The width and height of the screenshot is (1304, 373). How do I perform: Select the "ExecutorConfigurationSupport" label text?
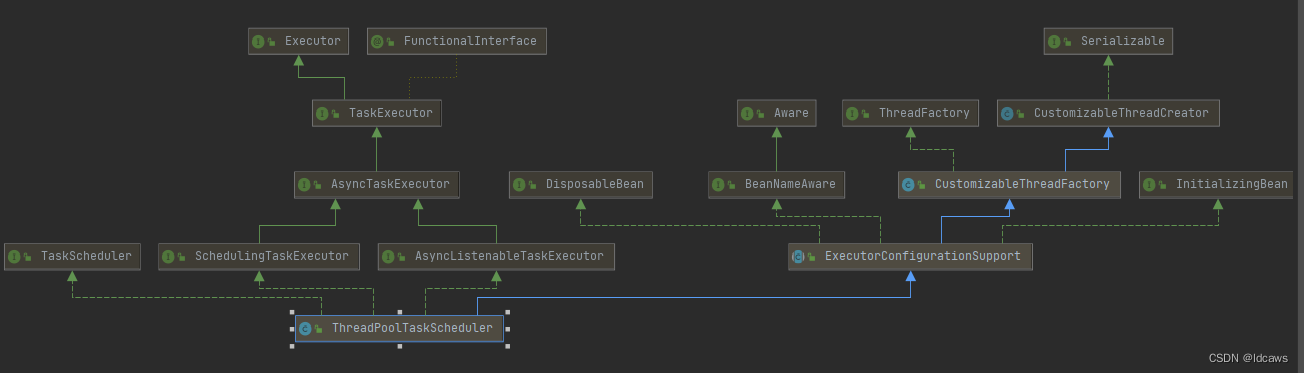pyautogui.click(x=923, y=257)
